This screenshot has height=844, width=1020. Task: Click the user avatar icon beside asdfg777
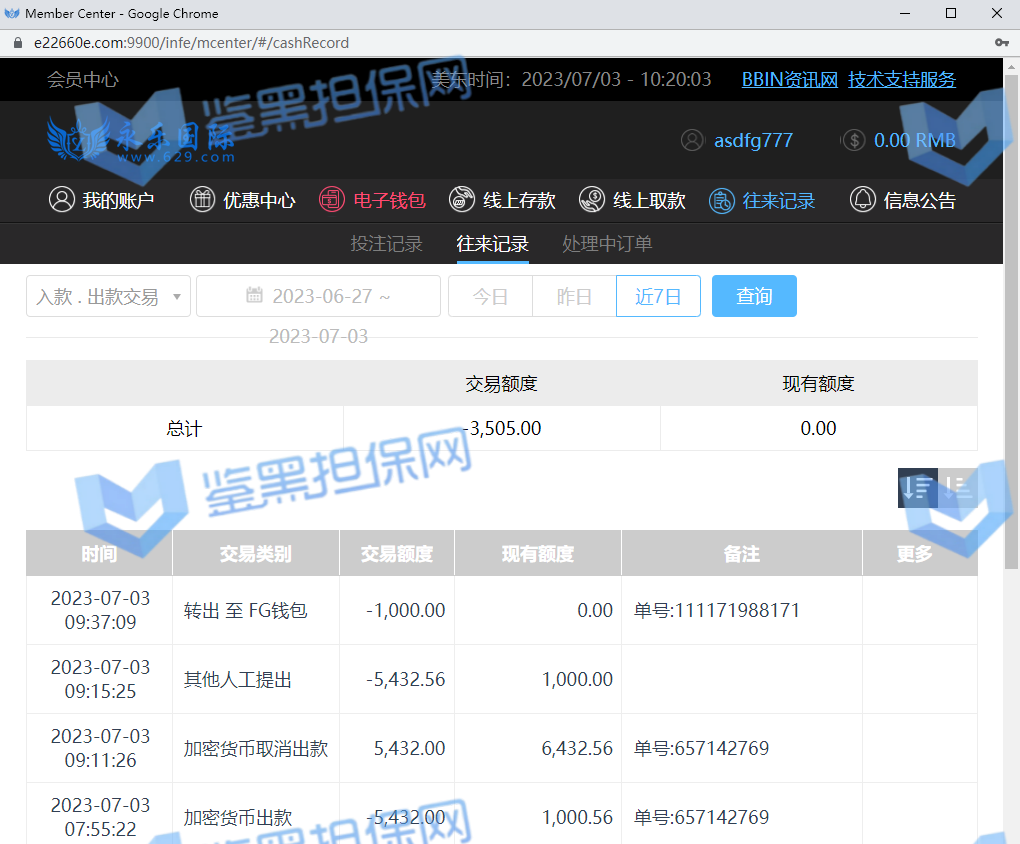point(692,141)
